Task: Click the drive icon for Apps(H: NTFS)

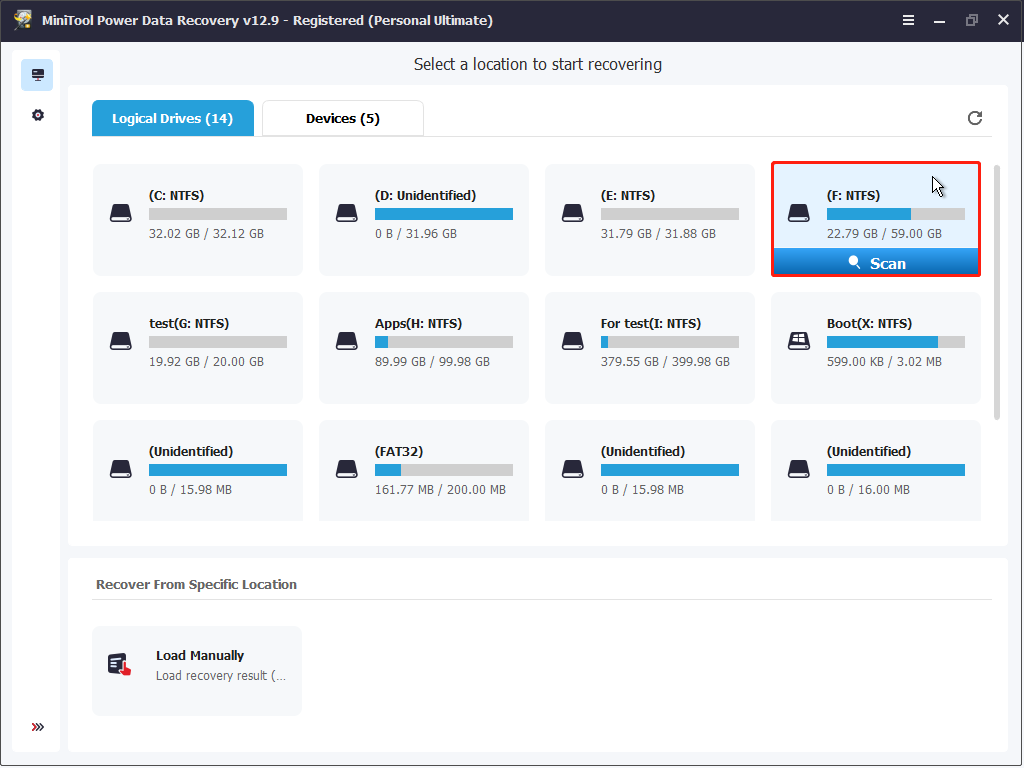Action: click(x=347, y=341)
